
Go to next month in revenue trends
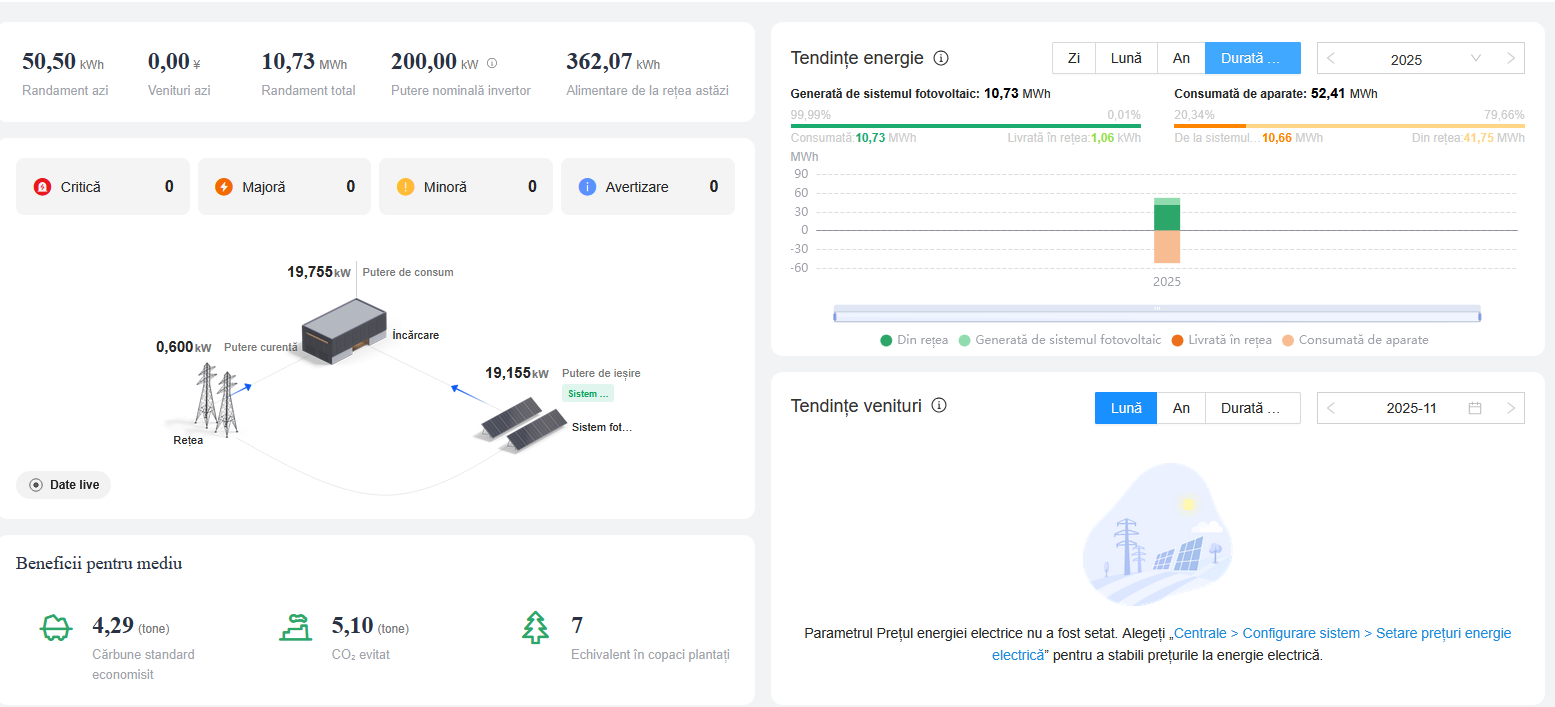click(1511, 408)
